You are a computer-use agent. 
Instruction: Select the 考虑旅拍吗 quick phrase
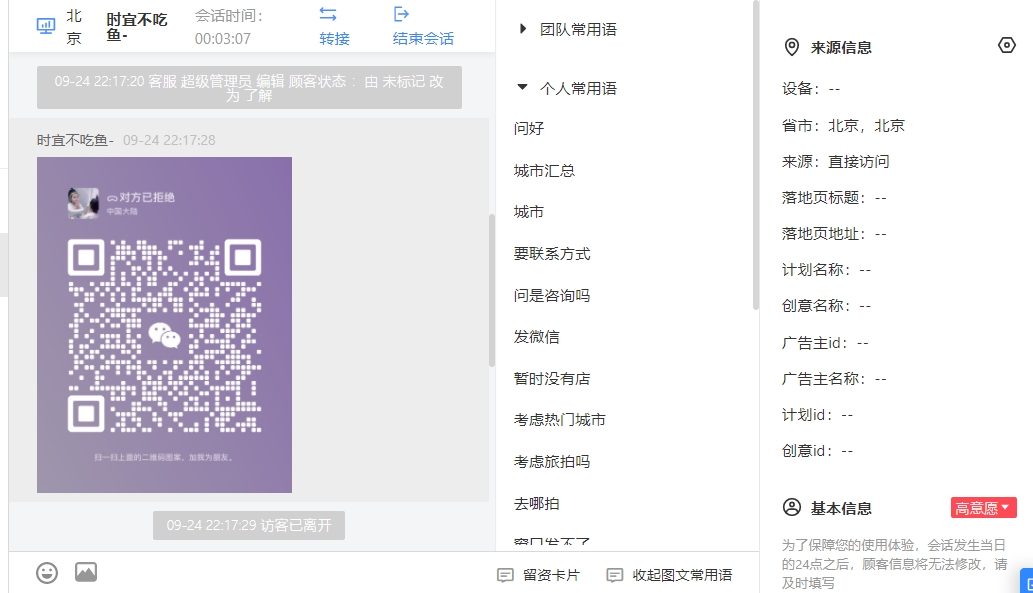pyautogui.click(x=552, y=462)
